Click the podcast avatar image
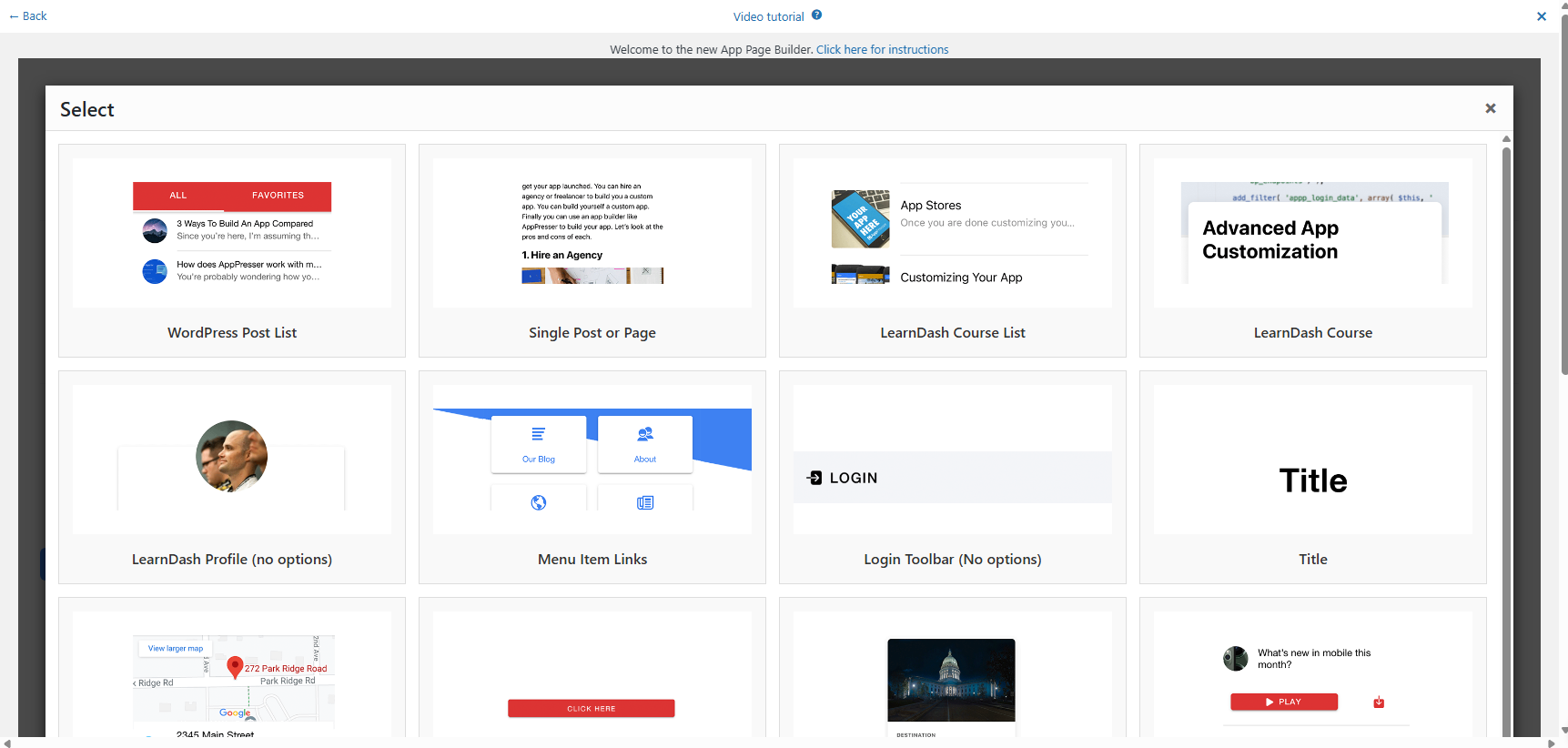Viewport: 1568px width, 748px height. (x=1236, y=659)
